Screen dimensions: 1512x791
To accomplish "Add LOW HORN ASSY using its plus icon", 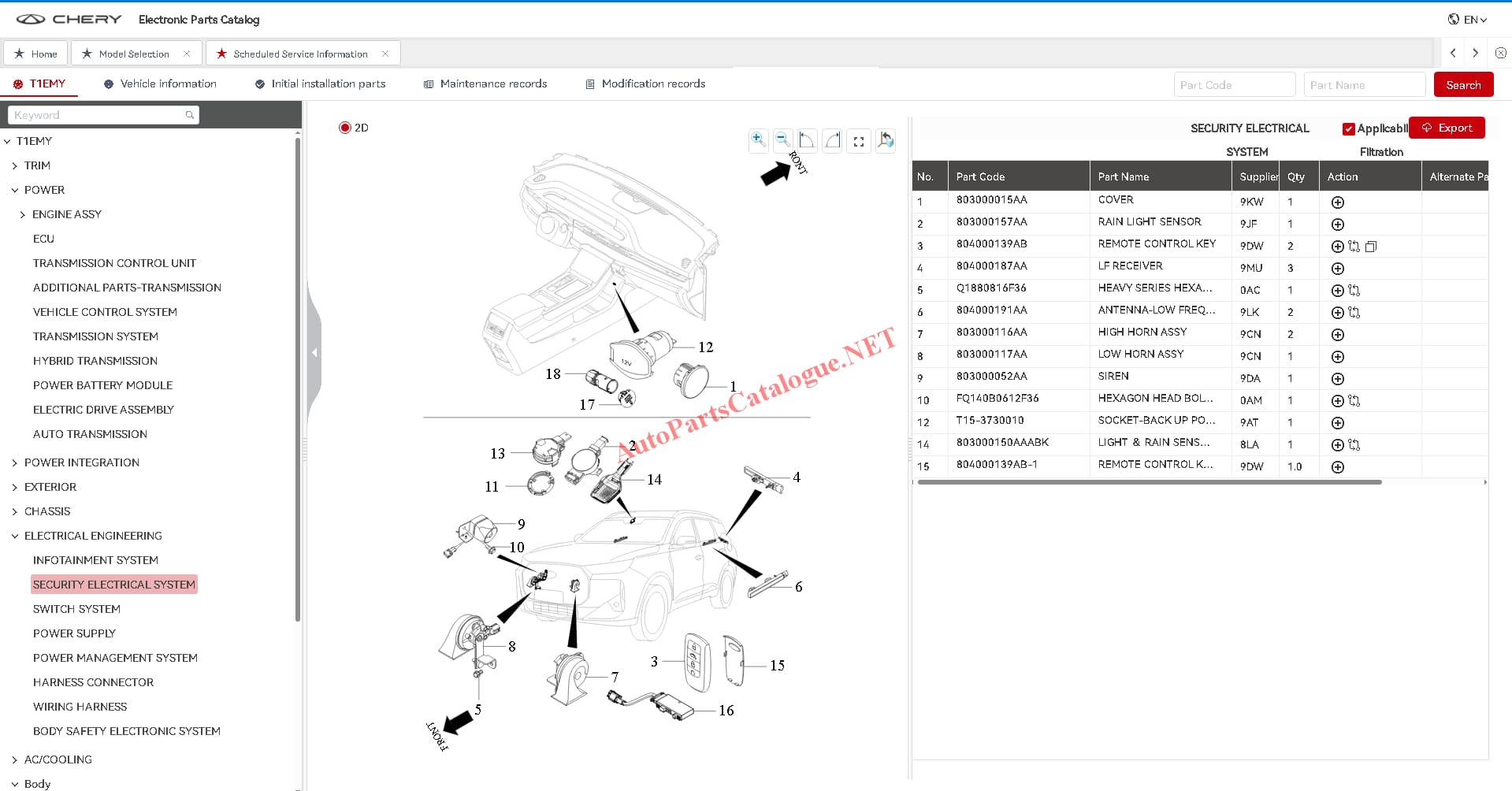I will pyautogui.click(x=1337, y=357).
